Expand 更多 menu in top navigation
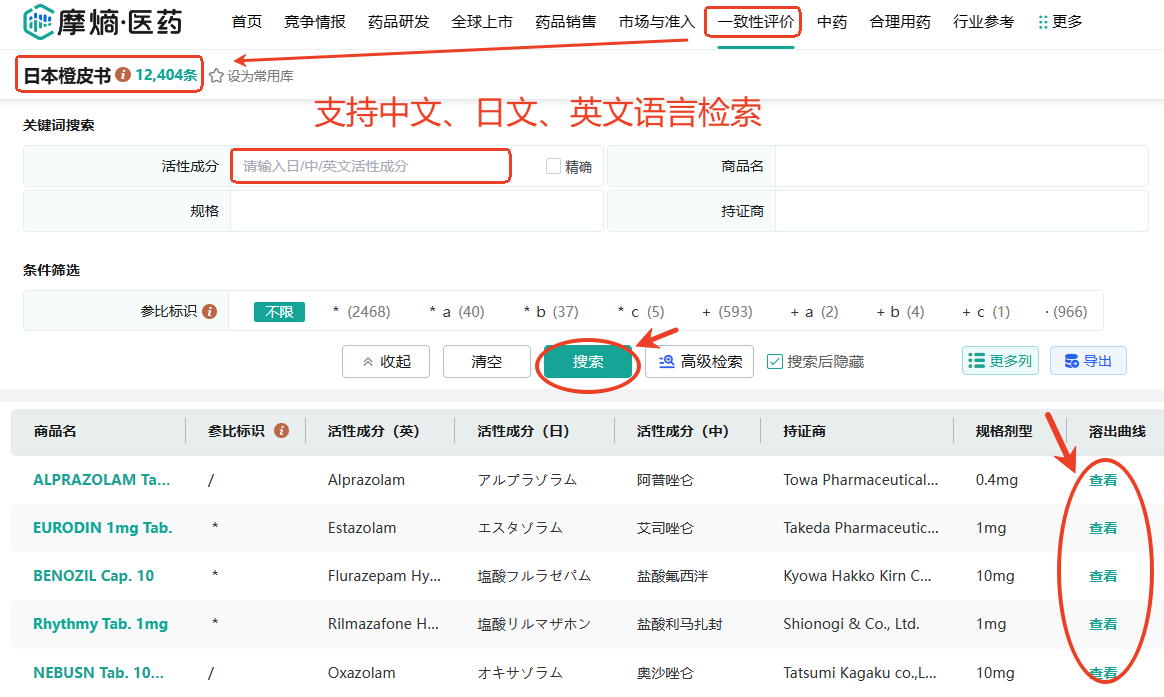Viewport: 1164px width, 697px height. click(1060, 21)
